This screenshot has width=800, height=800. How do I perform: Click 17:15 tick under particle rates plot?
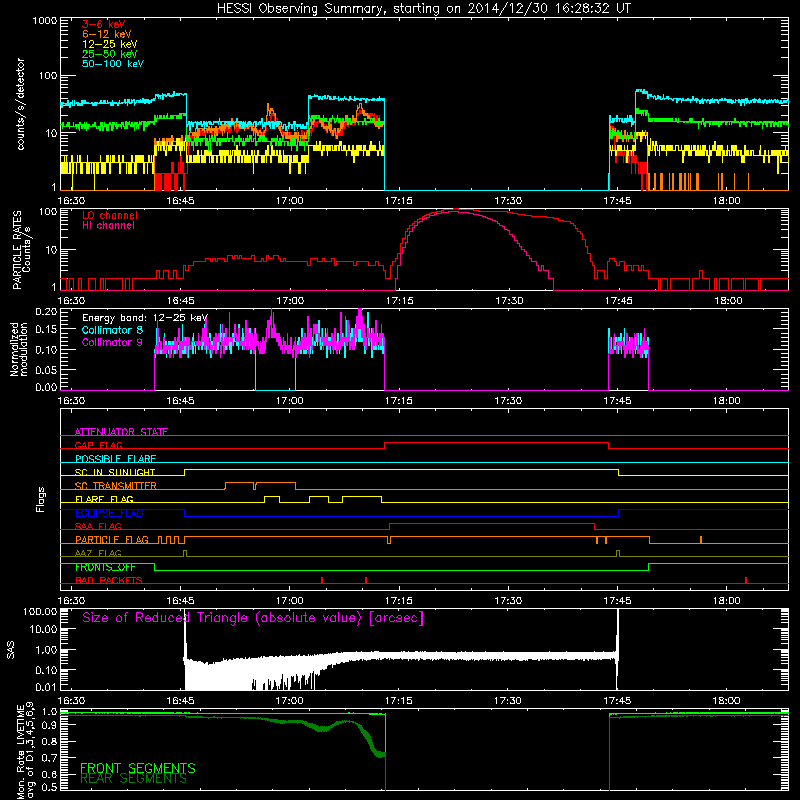tap(399, 301)
